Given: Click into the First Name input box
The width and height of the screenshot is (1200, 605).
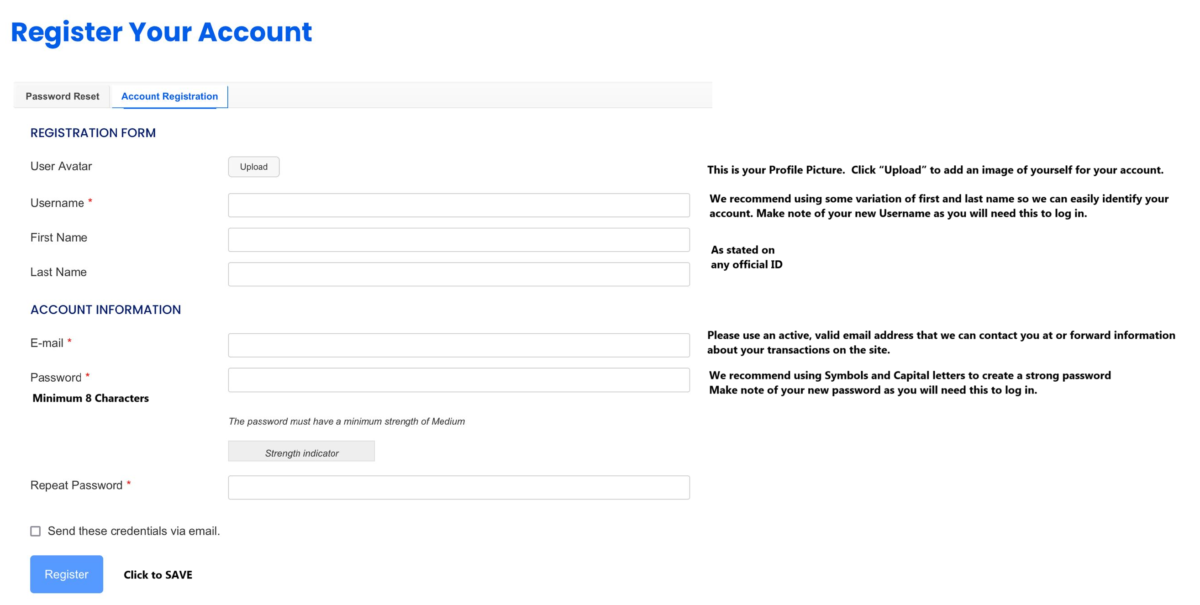Looking at the screenshot, I should pyautogui.click(x=459, y=240).
